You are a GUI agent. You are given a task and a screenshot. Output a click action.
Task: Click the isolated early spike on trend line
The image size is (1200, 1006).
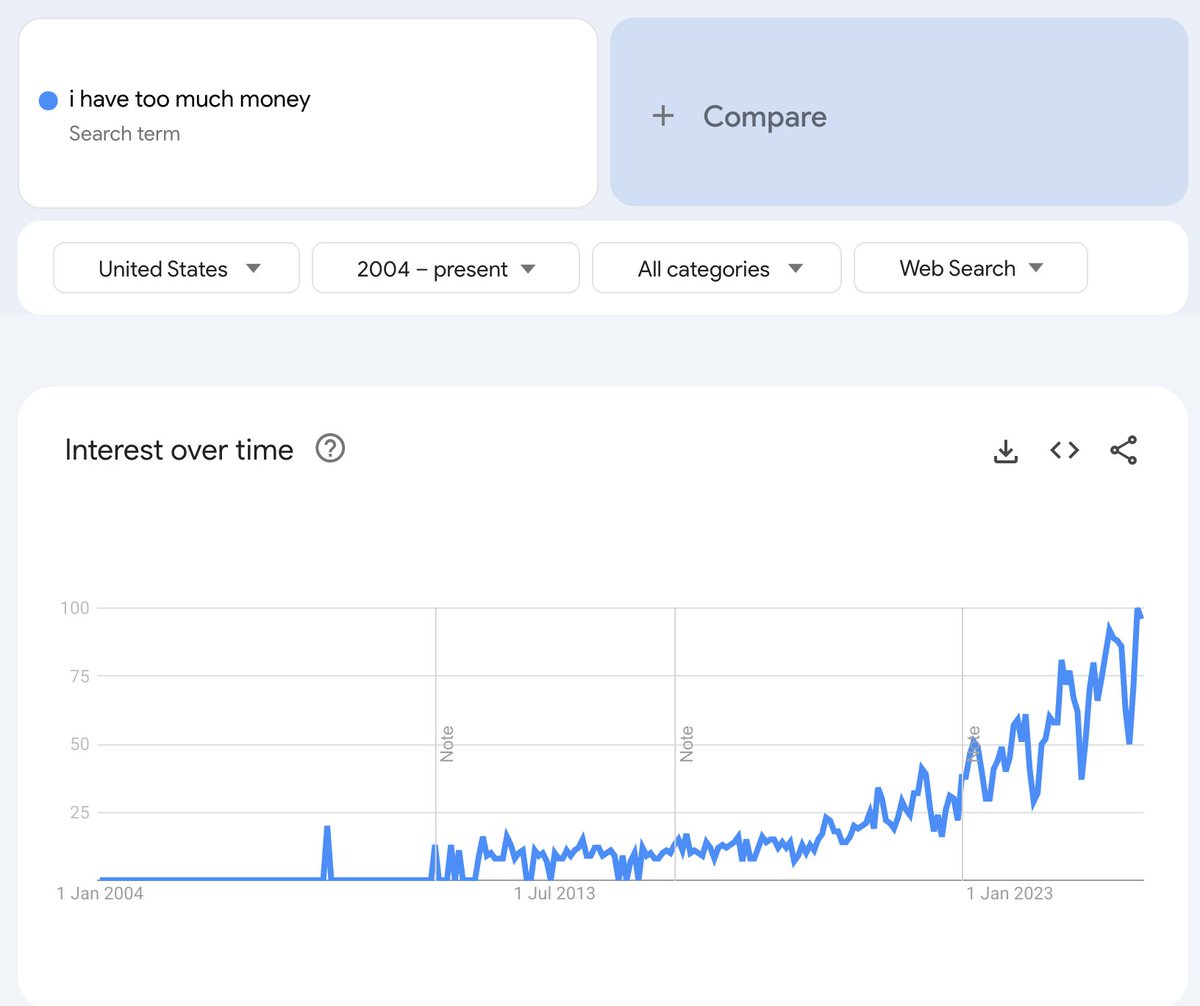pos(327,829)
